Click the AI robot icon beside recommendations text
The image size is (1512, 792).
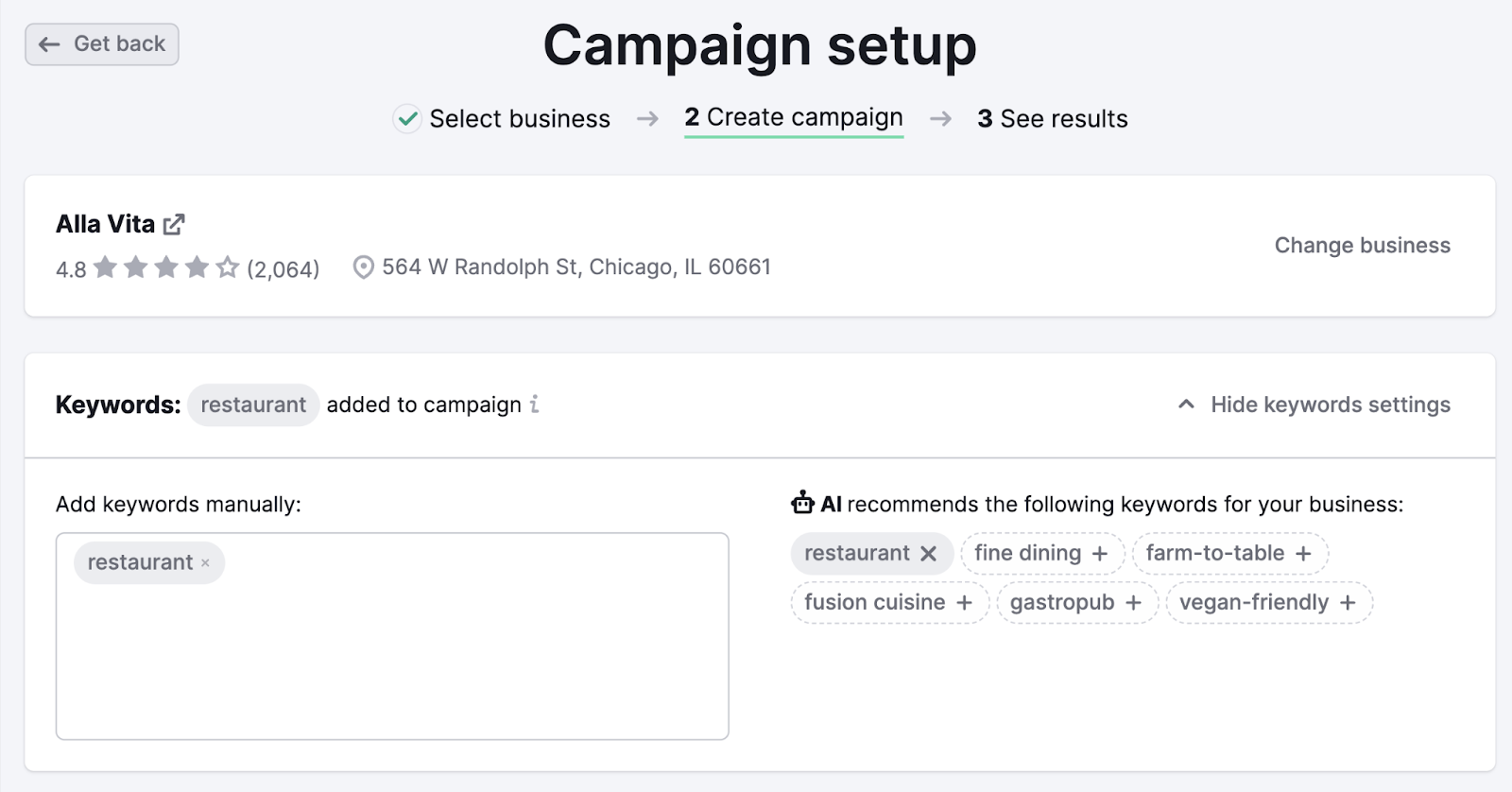[x=802, y=504]
